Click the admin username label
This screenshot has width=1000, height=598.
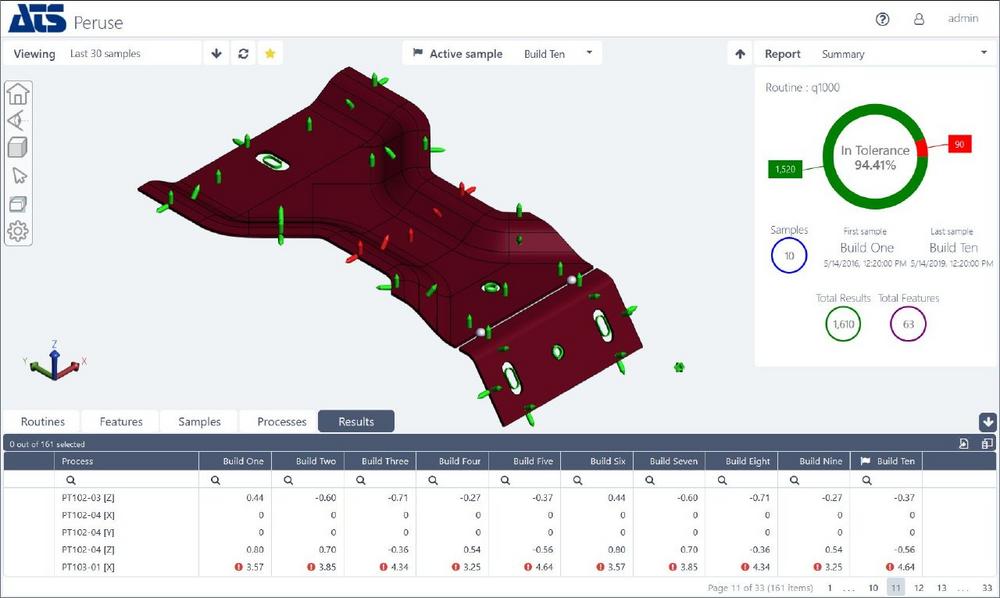pos(963,18)
